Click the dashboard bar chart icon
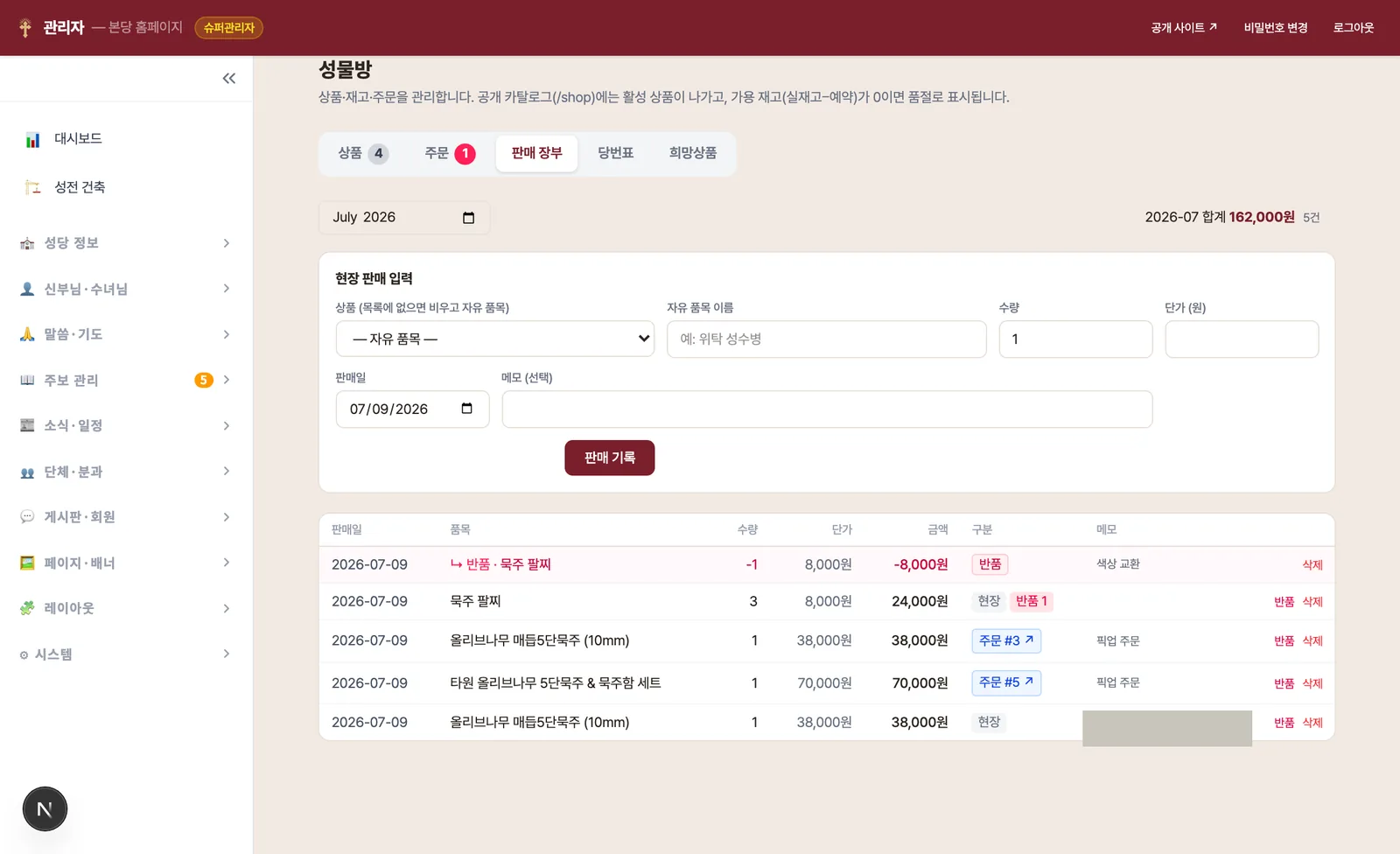Screen dimensions: 1400x854 point(32,139)
